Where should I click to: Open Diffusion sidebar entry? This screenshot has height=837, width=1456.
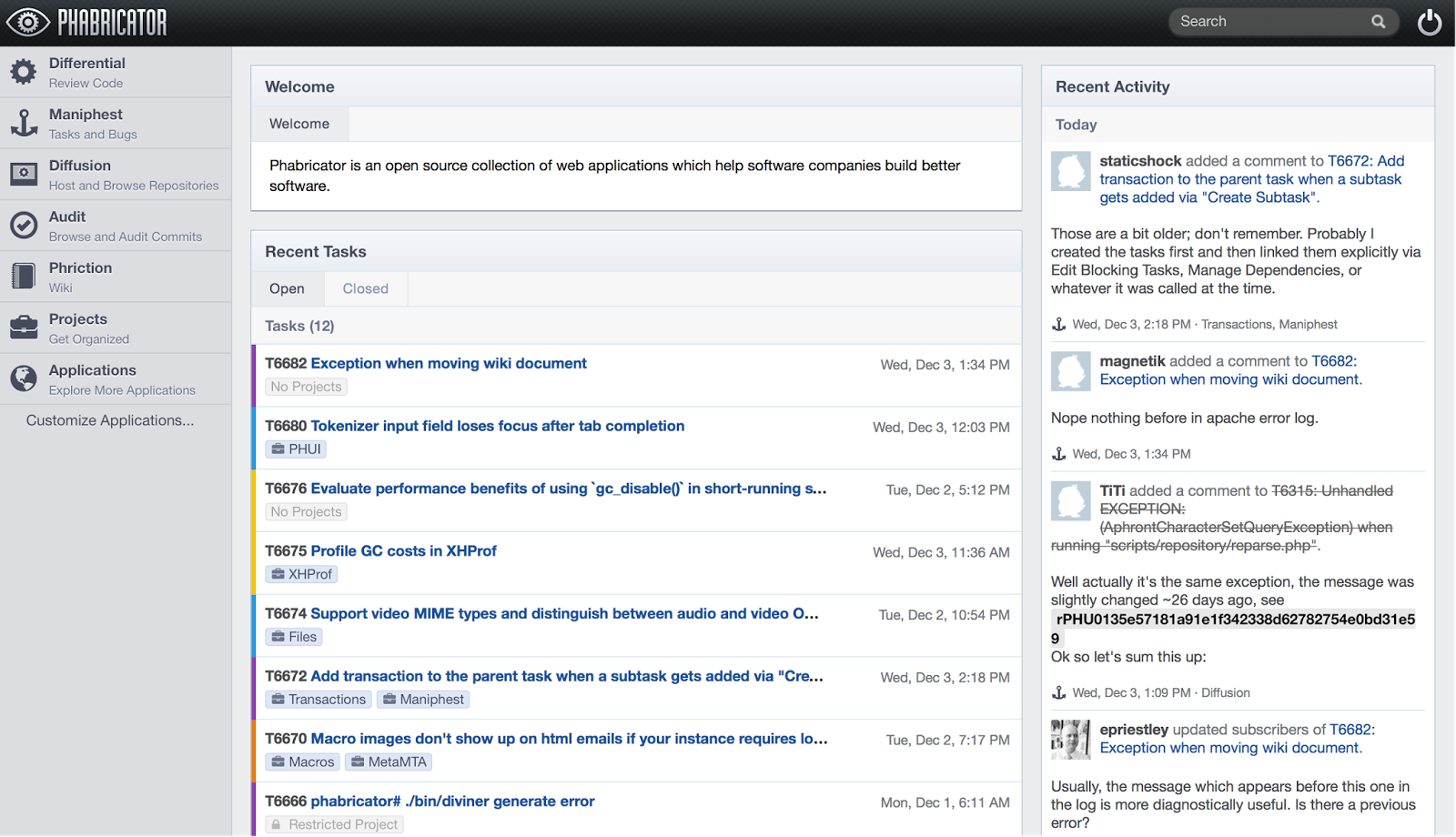(x=116, y=174)
